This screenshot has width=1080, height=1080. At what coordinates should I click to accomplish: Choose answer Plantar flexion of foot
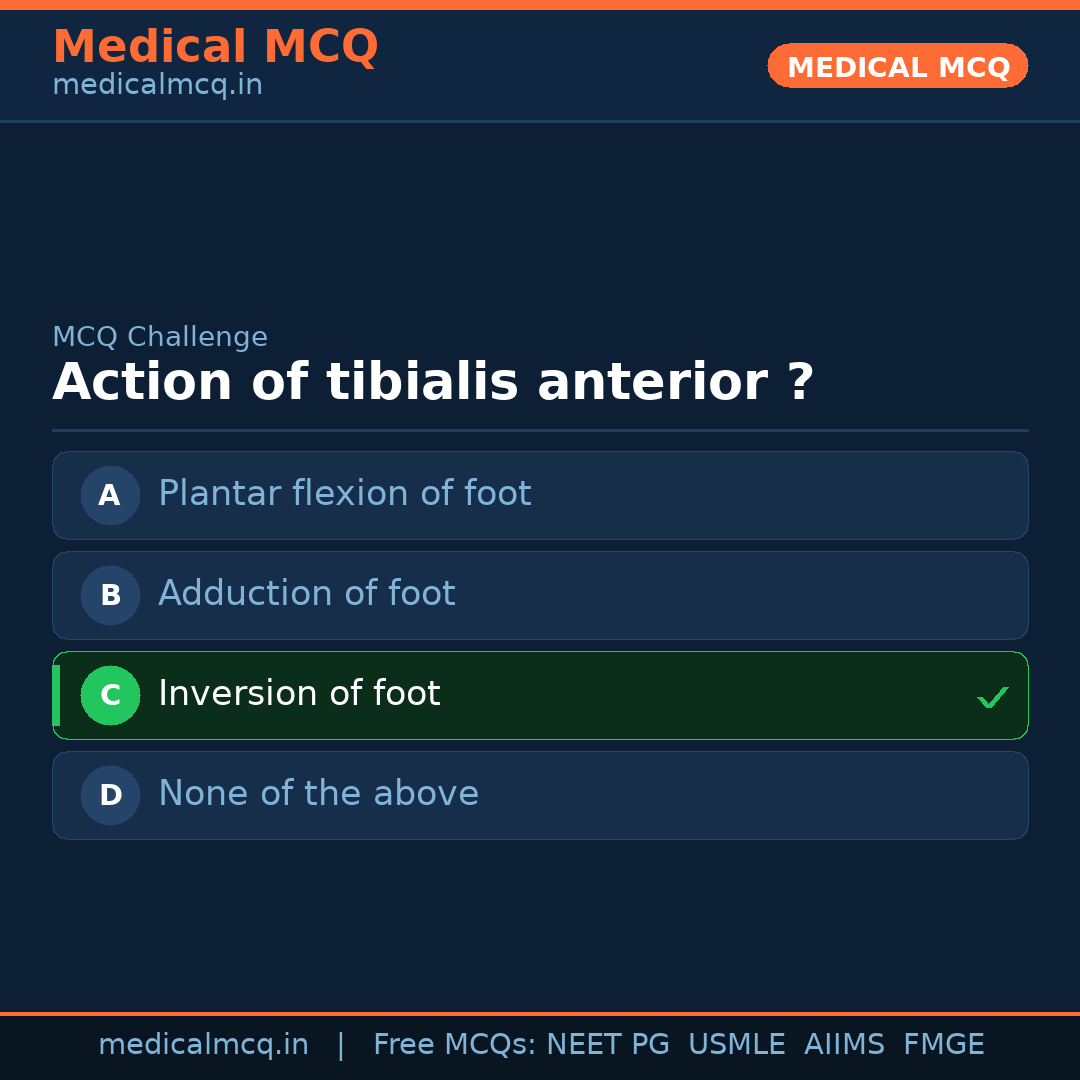344,494
